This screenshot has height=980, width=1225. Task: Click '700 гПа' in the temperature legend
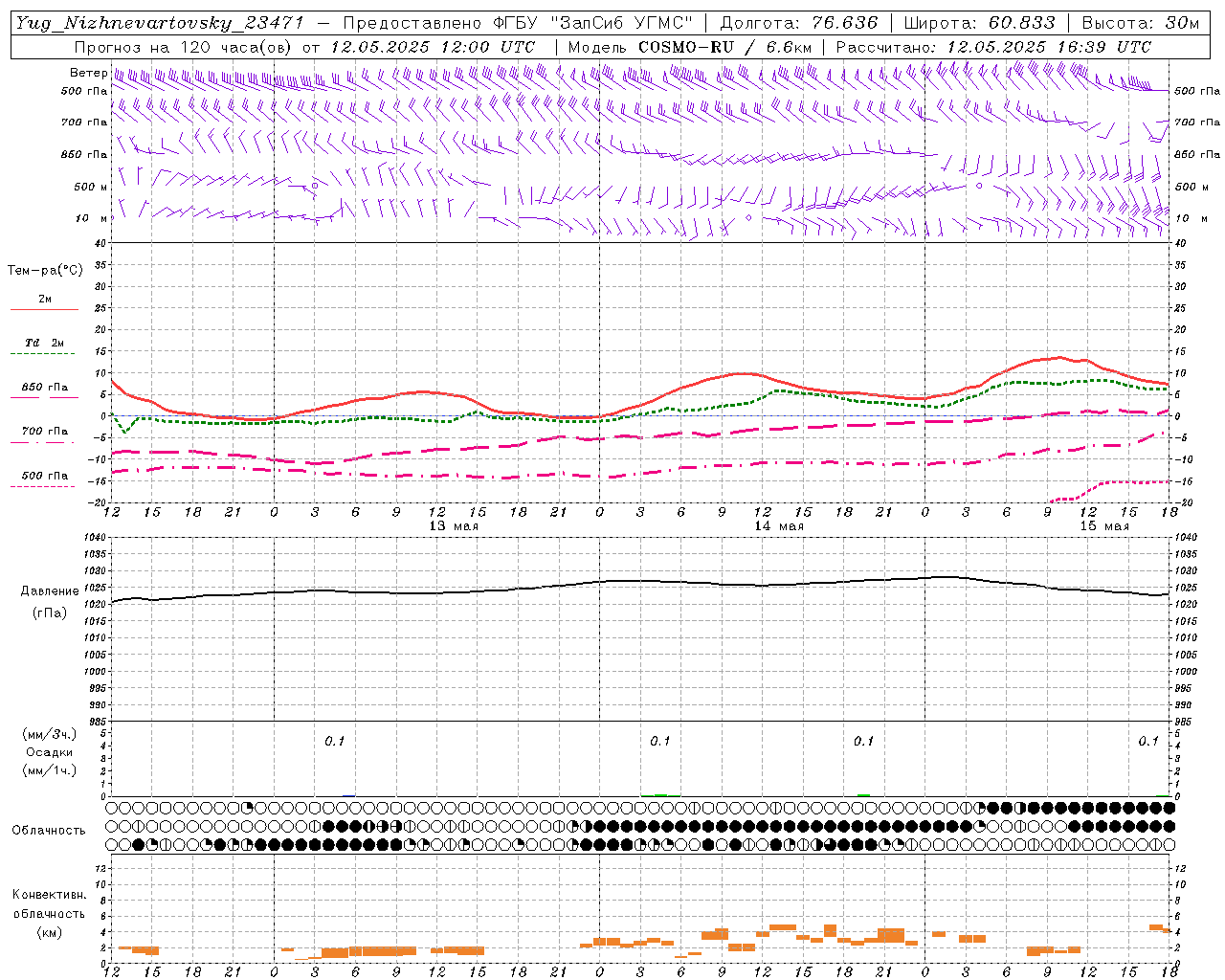45,431
